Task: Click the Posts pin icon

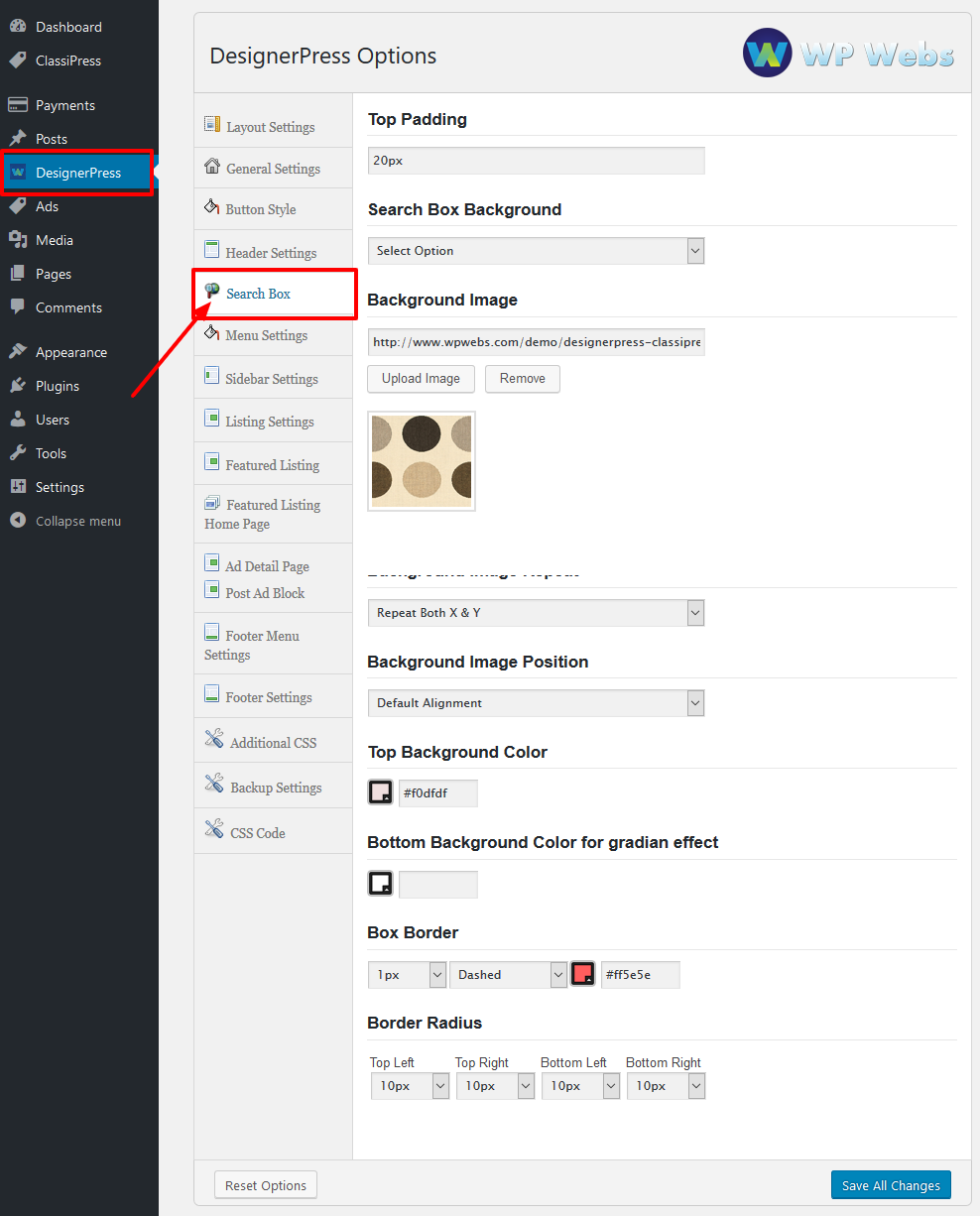Action: pos(18,139)
